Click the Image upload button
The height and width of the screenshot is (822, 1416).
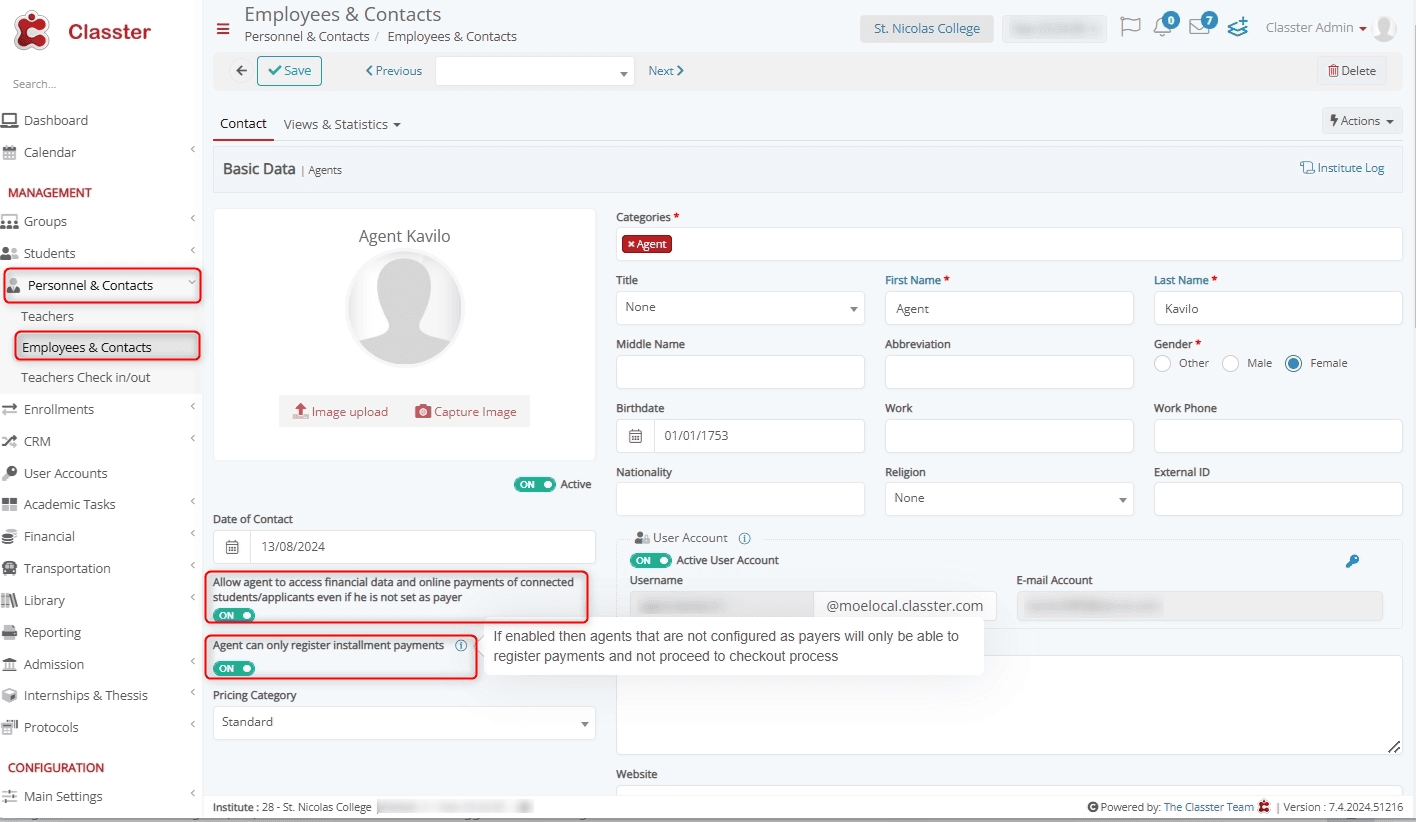(340, 412)
